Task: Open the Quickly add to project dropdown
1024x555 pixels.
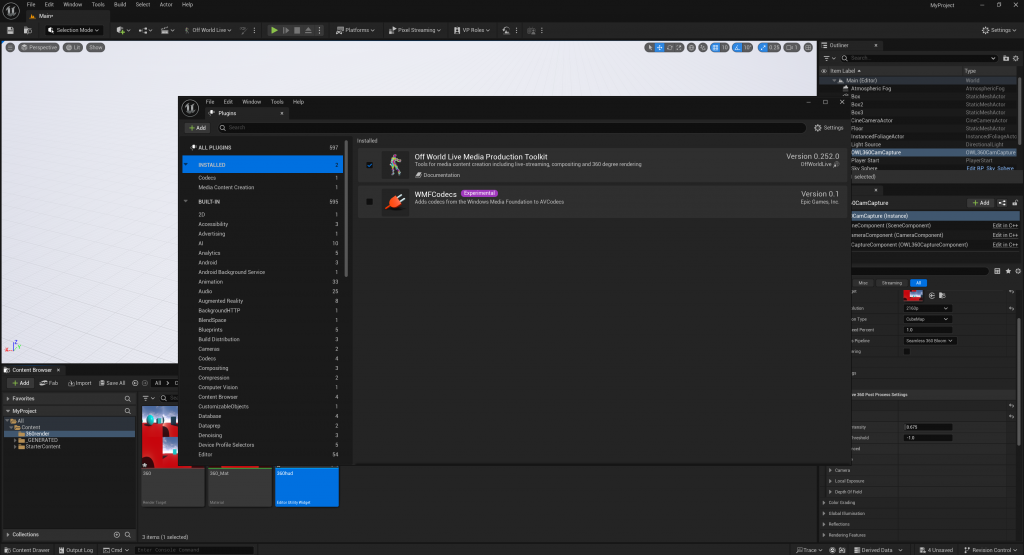Action: point(123,30)
